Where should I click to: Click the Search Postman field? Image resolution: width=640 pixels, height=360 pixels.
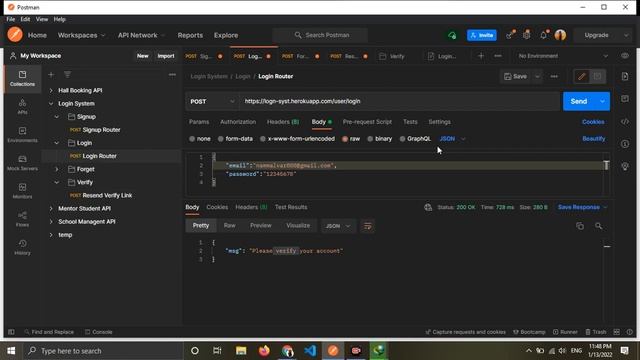[320, 35]
